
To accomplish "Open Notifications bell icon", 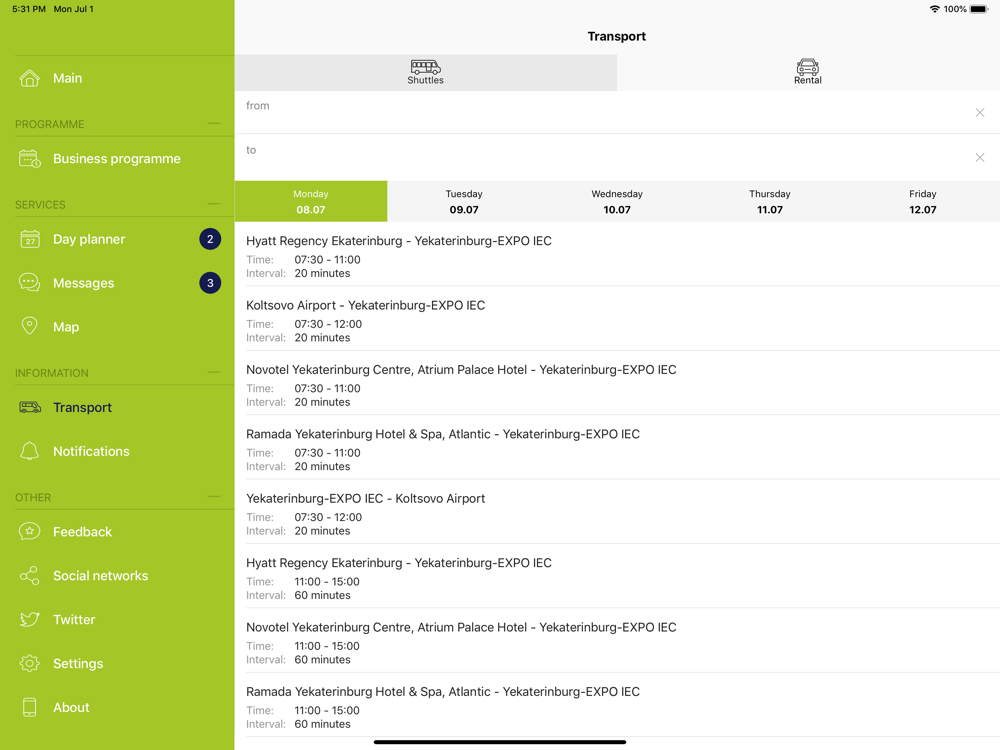I will pyautogui.click(x=29, y=451).
